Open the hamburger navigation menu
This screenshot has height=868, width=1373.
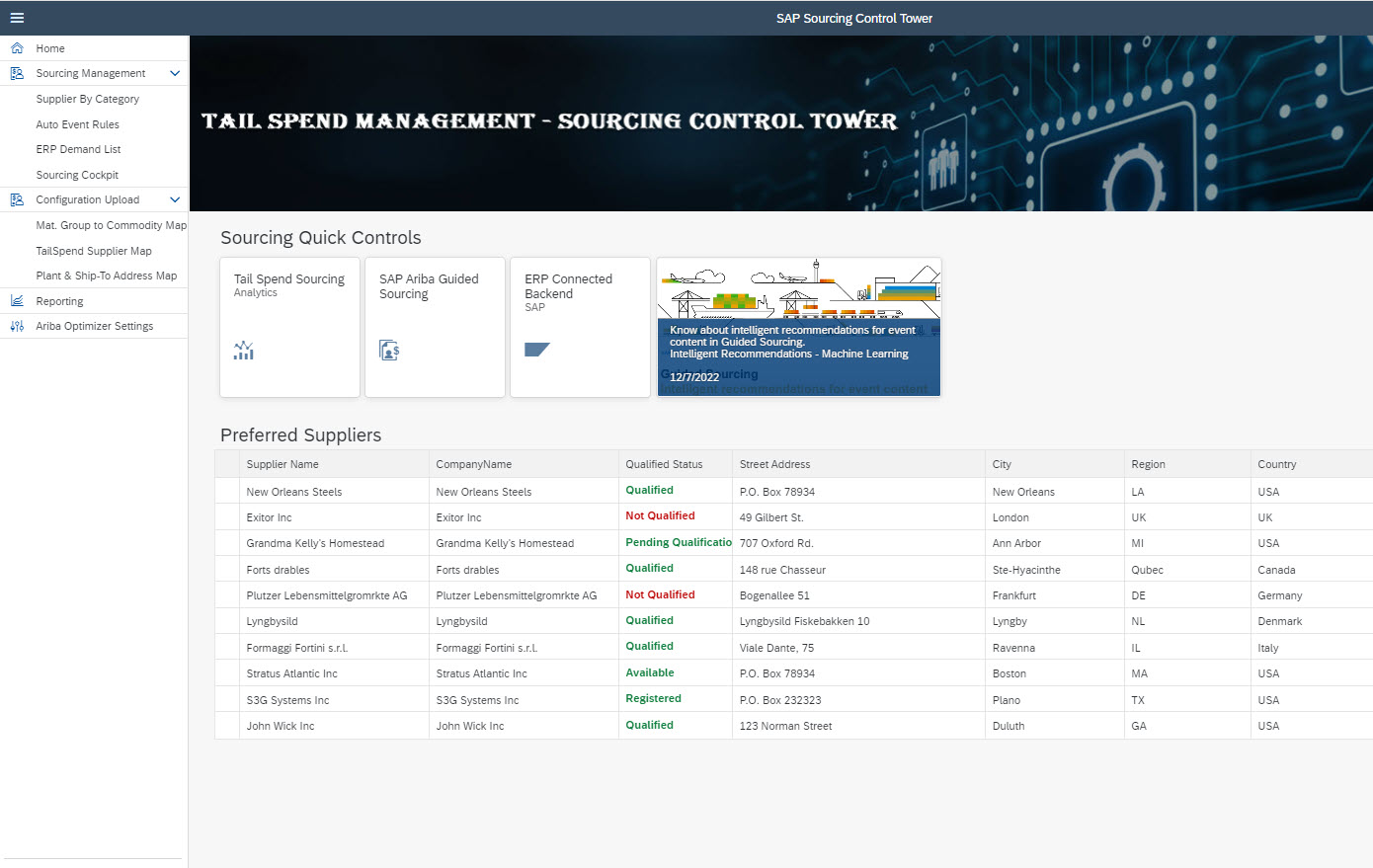17,18
